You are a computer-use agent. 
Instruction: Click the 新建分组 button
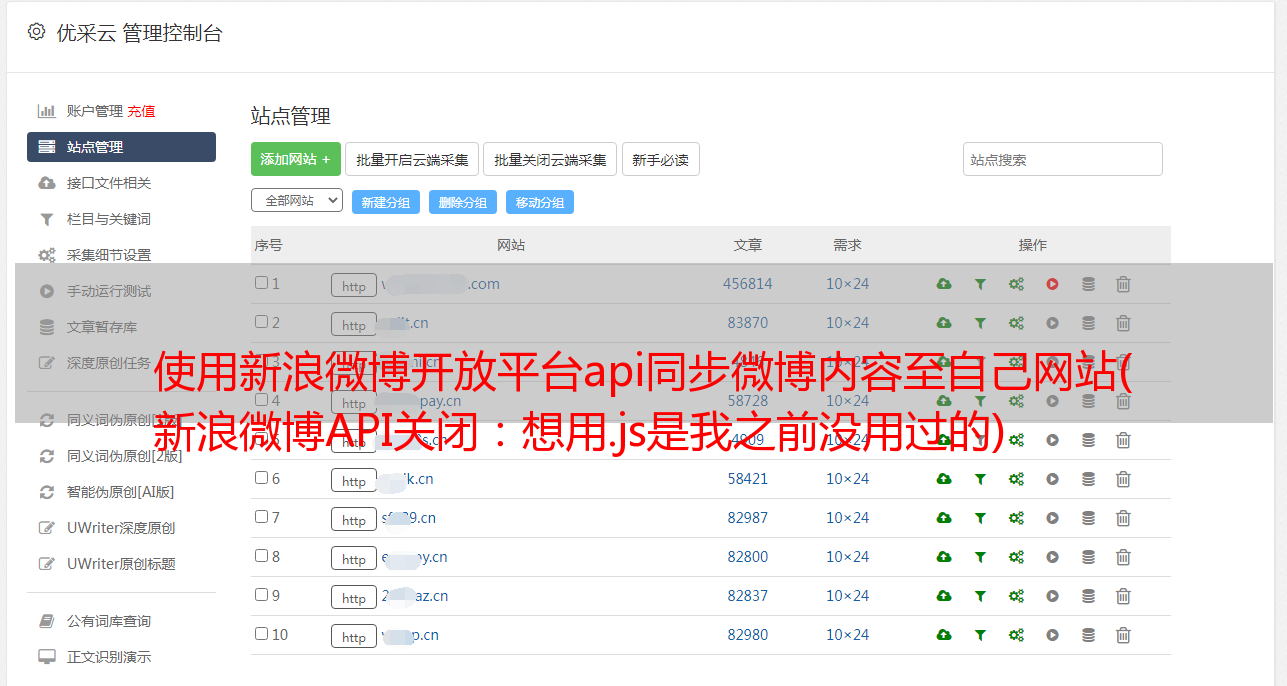point(386,202)
